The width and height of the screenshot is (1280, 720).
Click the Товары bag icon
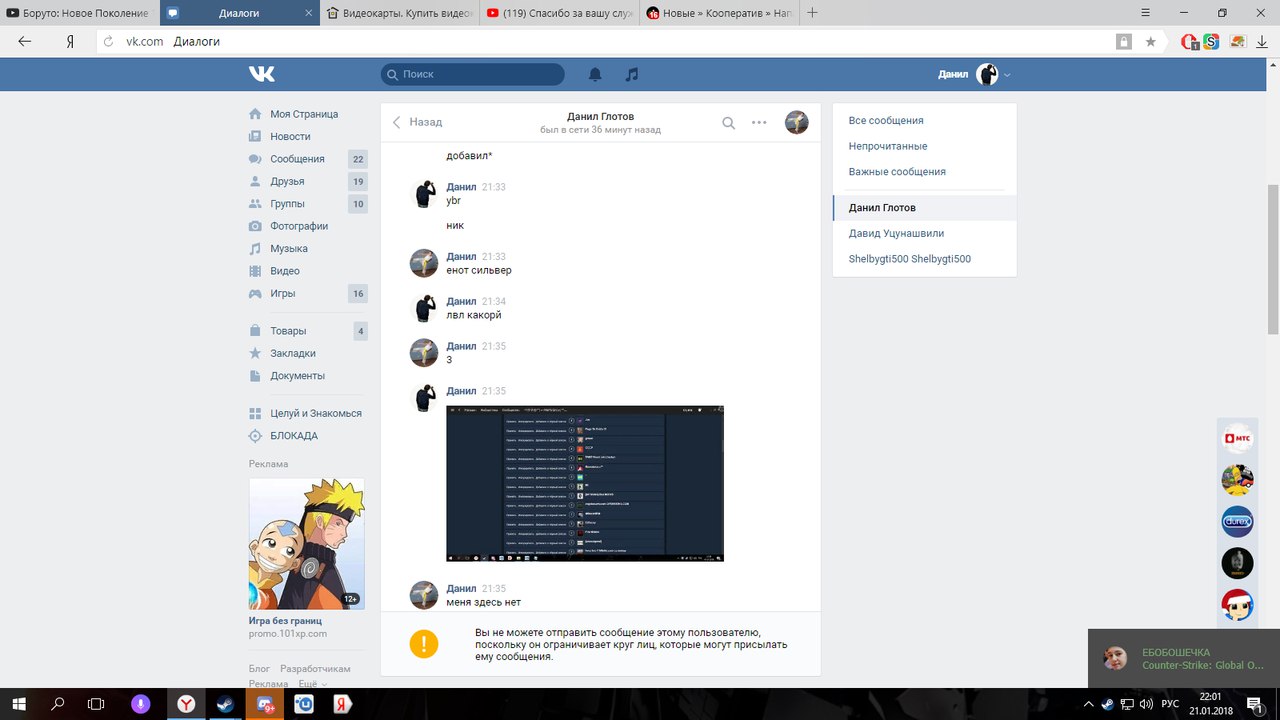[x=255, y=331]
